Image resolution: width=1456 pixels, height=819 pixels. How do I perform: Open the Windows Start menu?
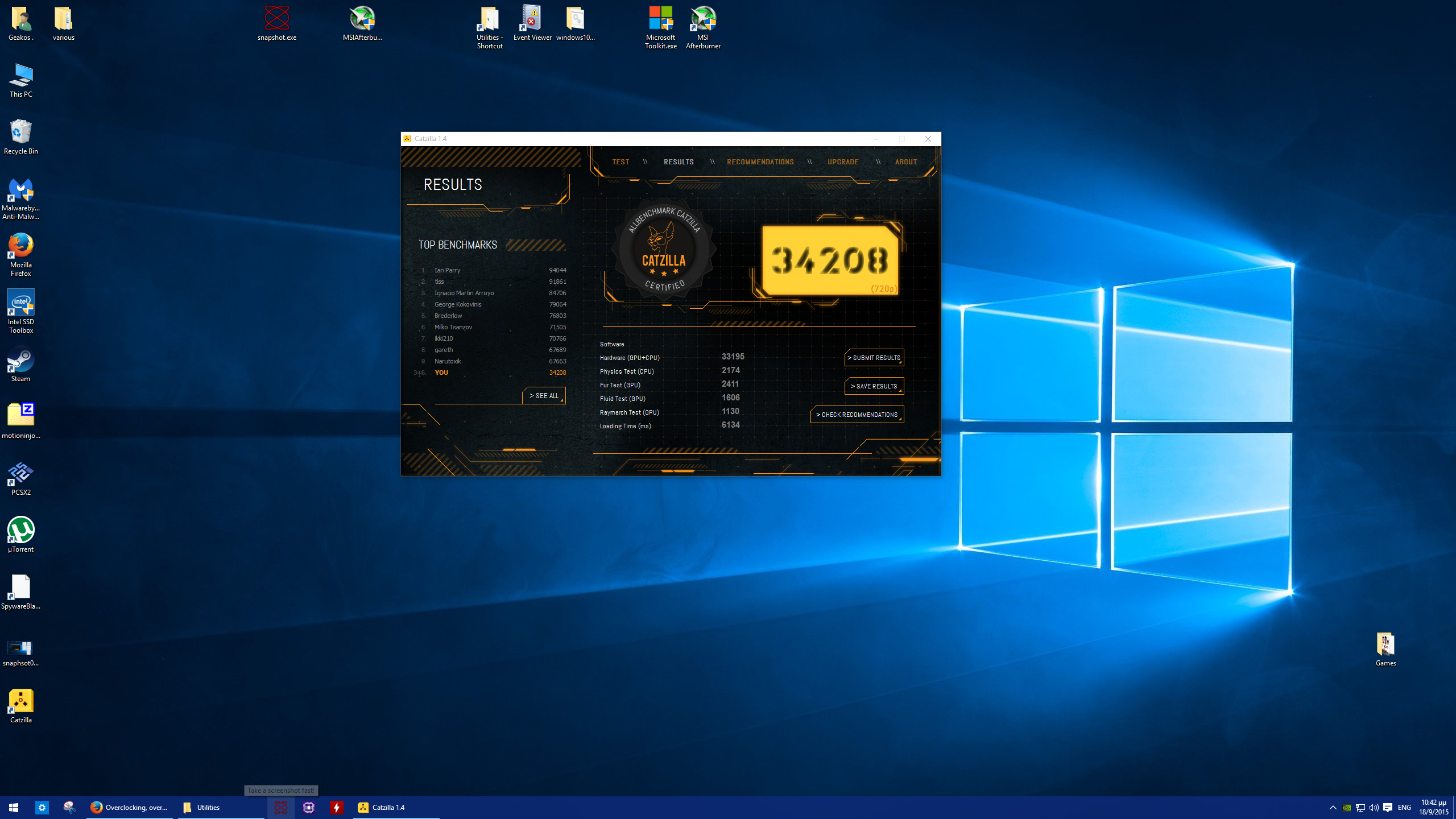pos(14,808)
